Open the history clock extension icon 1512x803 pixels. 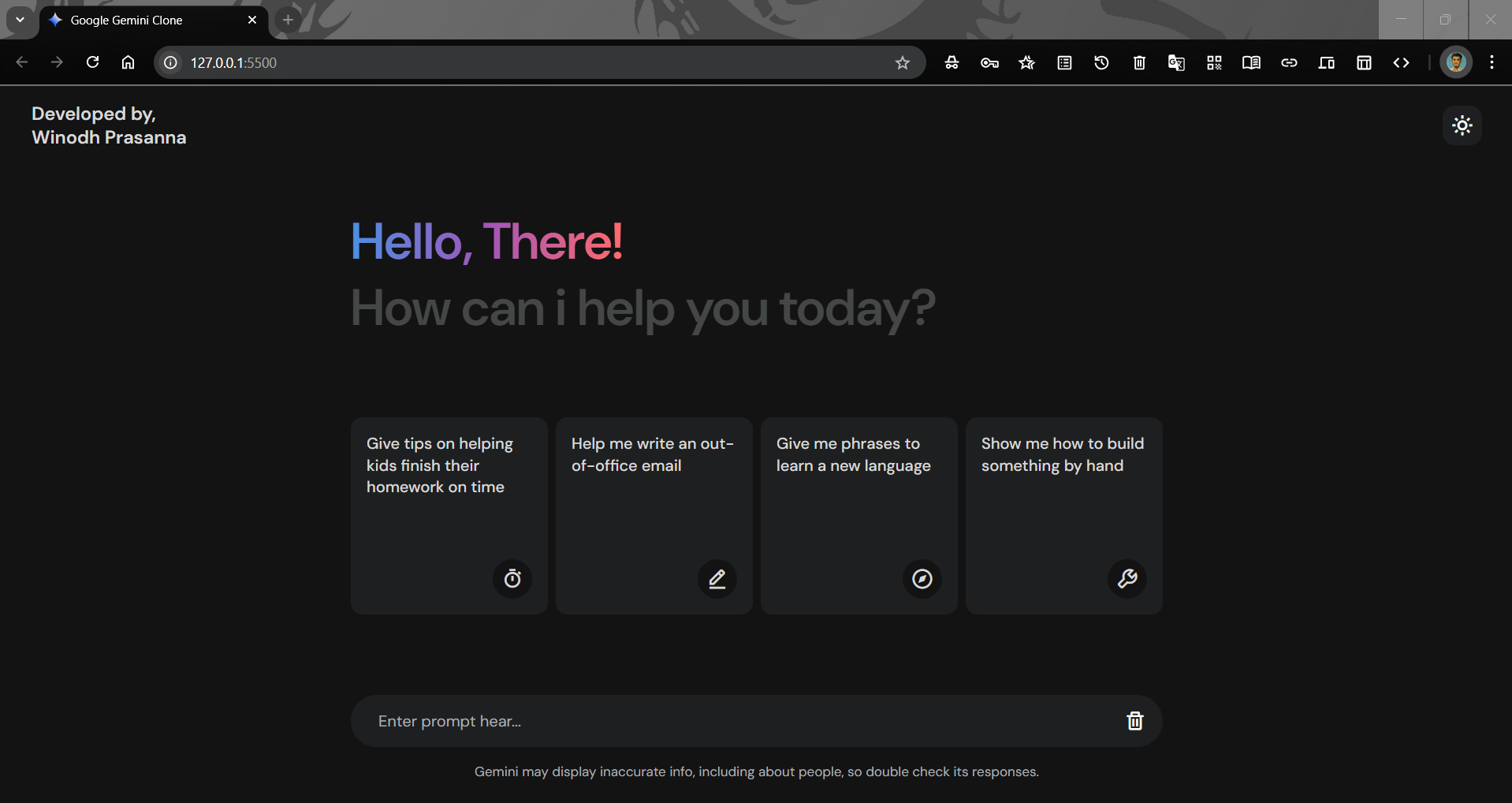tap(1101, 62)
